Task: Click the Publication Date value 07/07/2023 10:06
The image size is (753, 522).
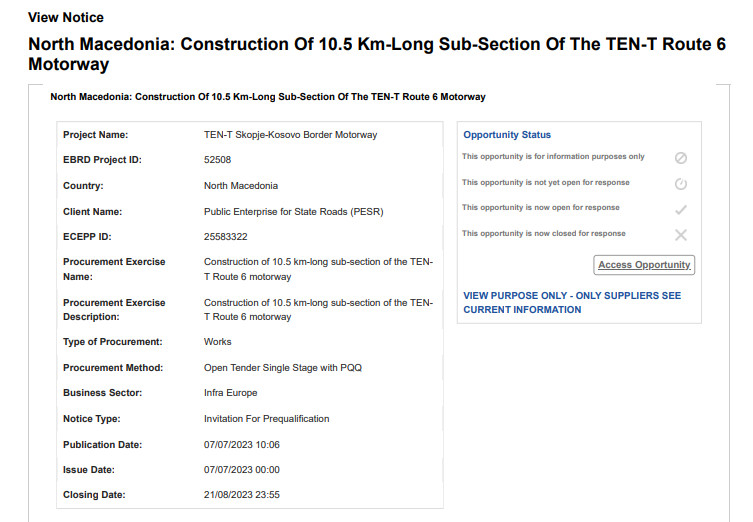Action: (242, 445)
